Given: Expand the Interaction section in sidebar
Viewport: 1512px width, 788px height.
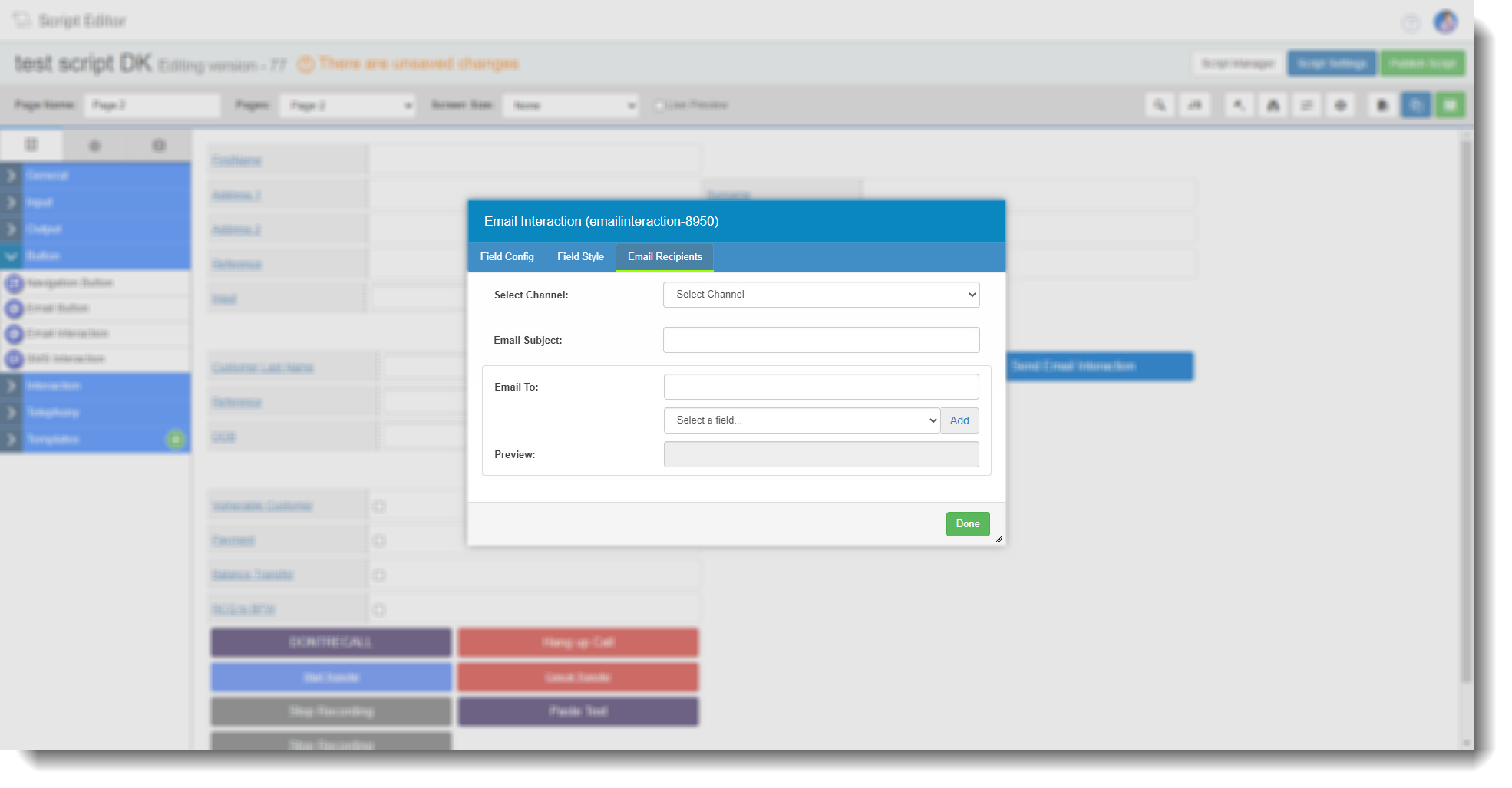Looking at the screenshot, I should 95,385.
